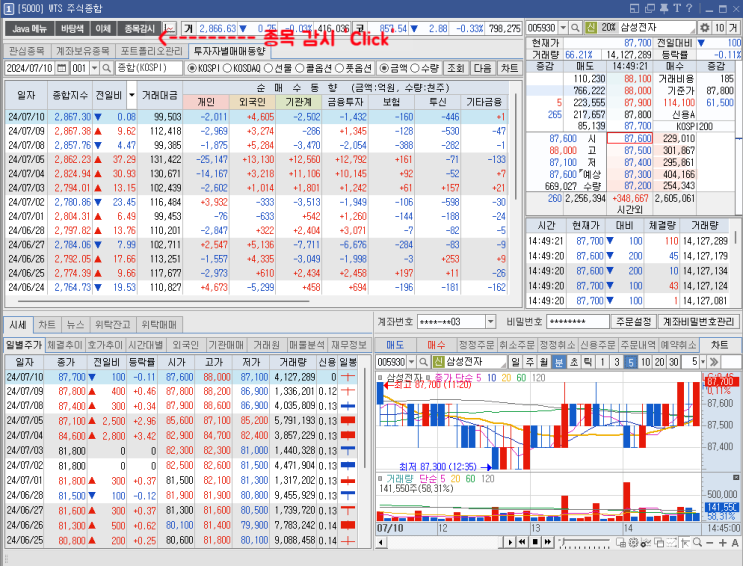Image resolution: width=743 pixels, height=566 pixels.
Task: Expand more chart options with >> arrows
Action: click(715, 362)
